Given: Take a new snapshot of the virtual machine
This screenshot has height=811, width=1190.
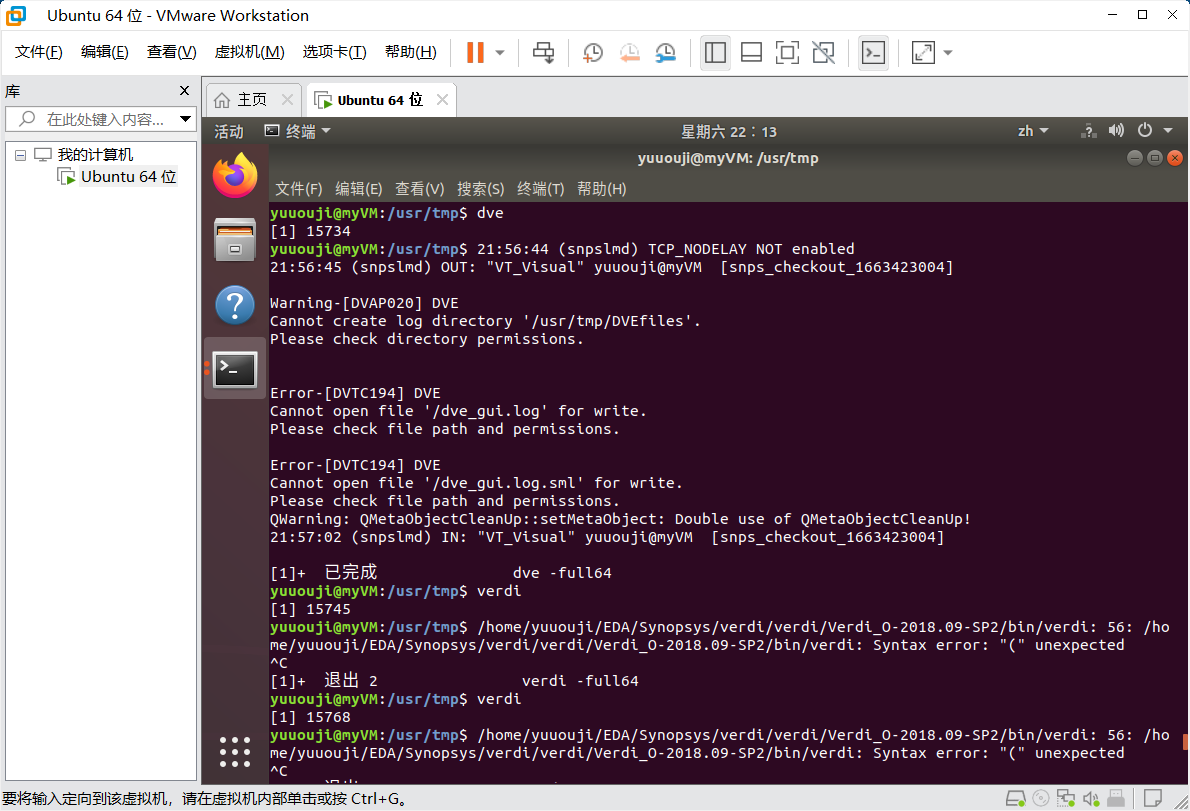Looking at the screenshot, I should coord(592,52).
